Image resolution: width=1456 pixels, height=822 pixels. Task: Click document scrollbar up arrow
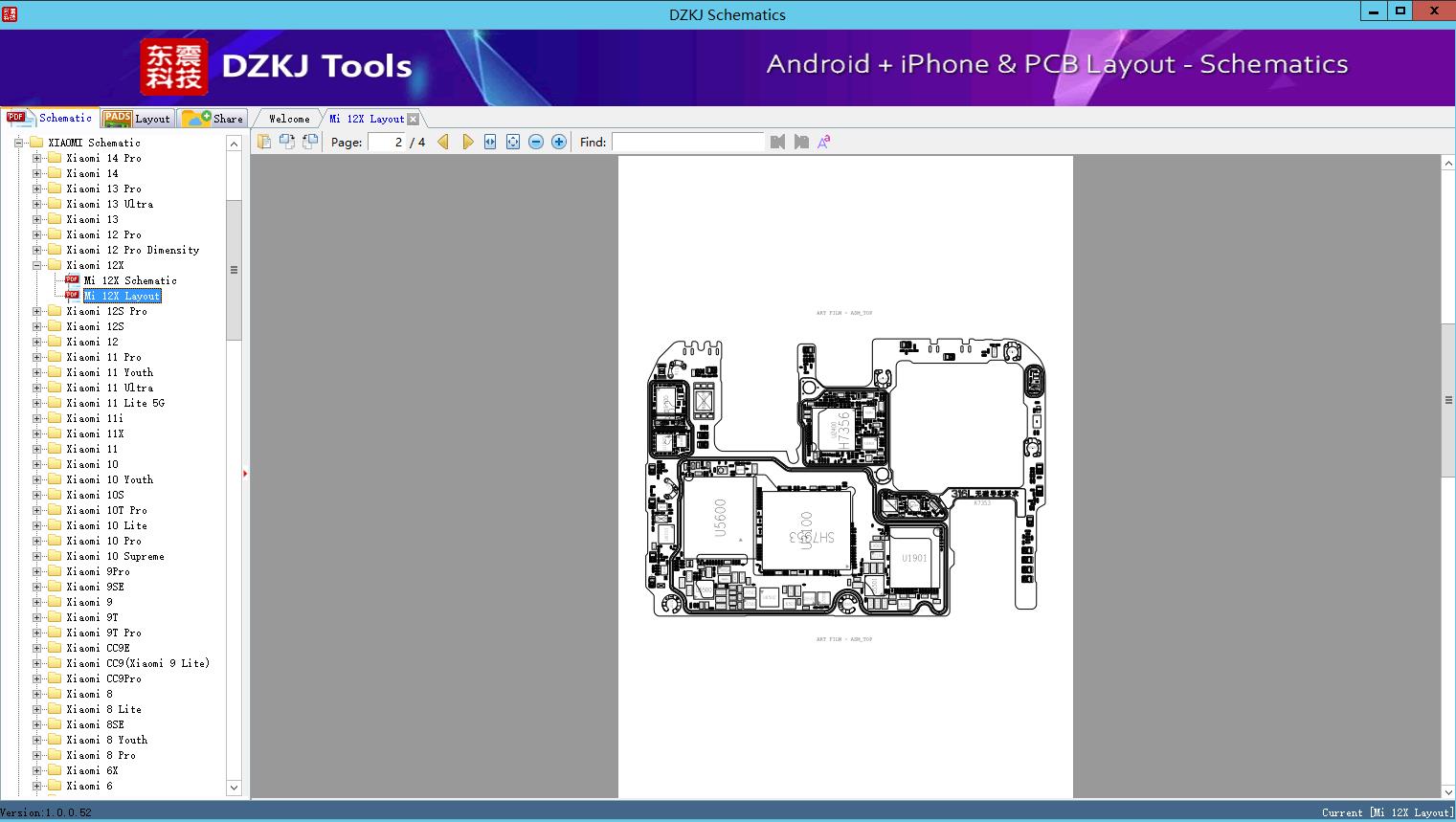1448,164
